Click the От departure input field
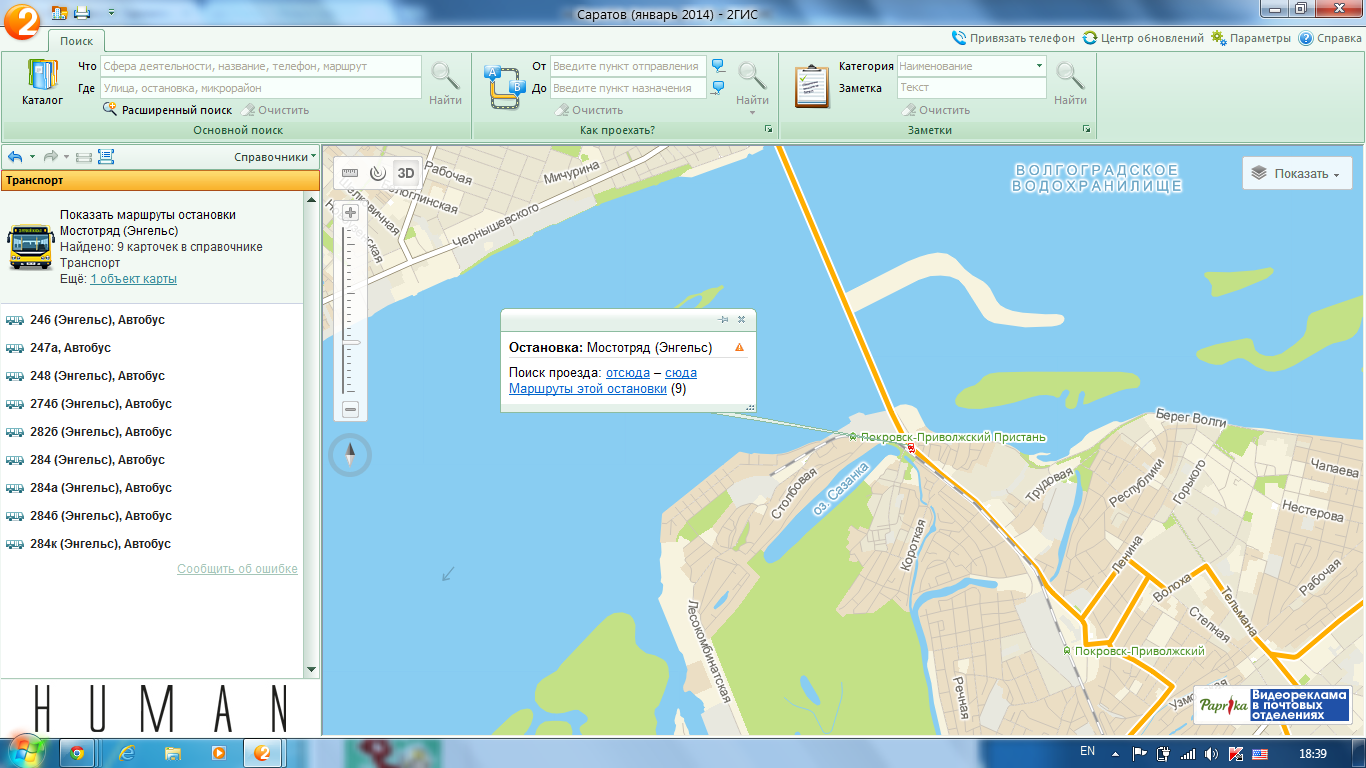 pos(628,66)
